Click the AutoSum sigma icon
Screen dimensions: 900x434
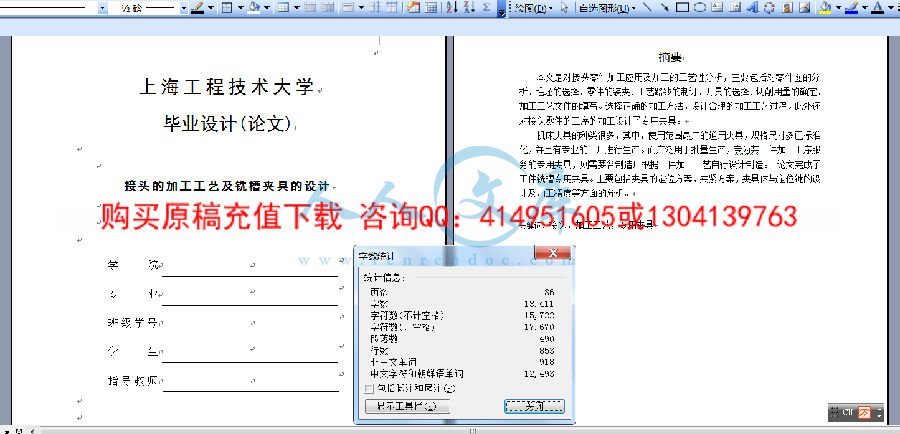(486, 7)
